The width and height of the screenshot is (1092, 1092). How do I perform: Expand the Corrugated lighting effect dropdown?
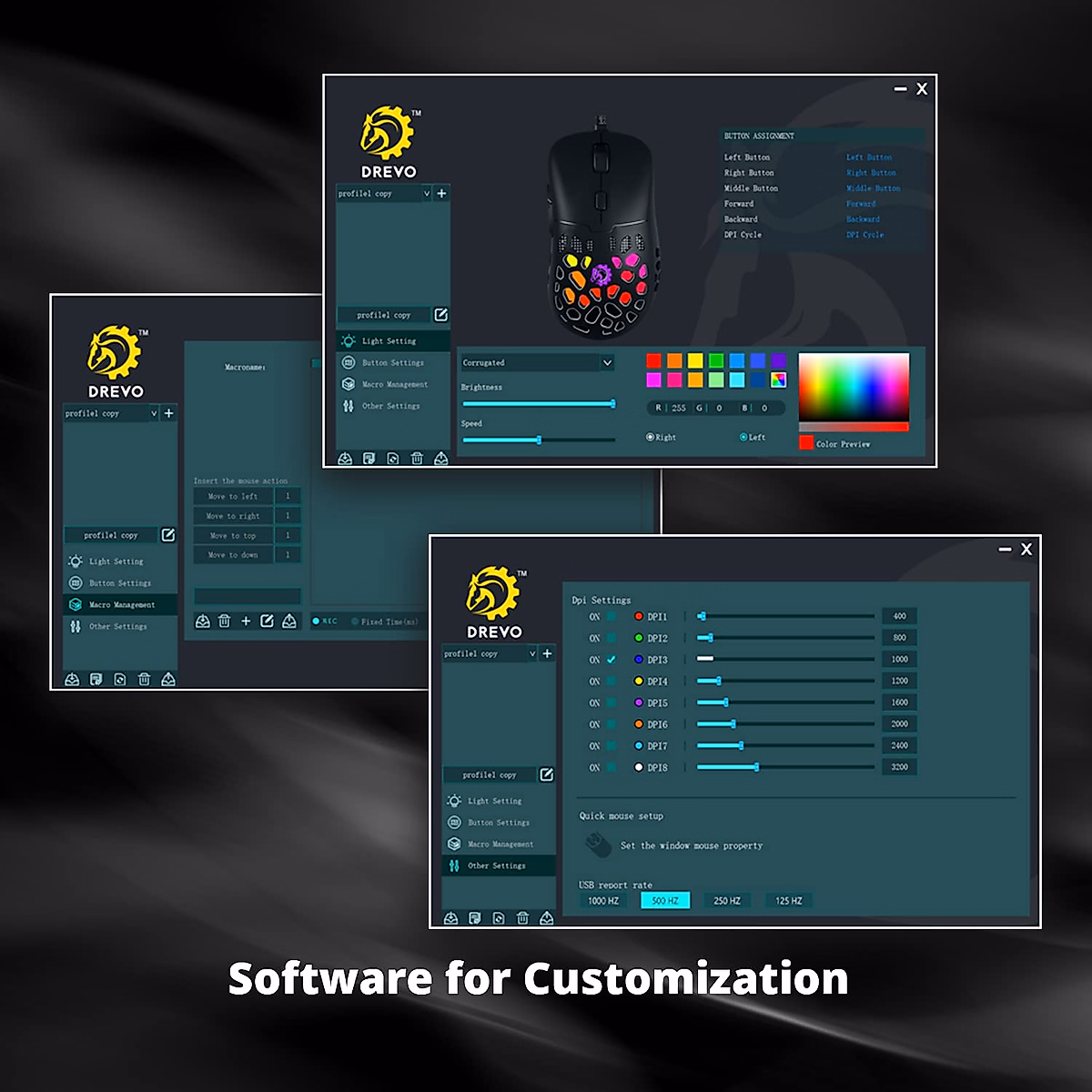607,362
